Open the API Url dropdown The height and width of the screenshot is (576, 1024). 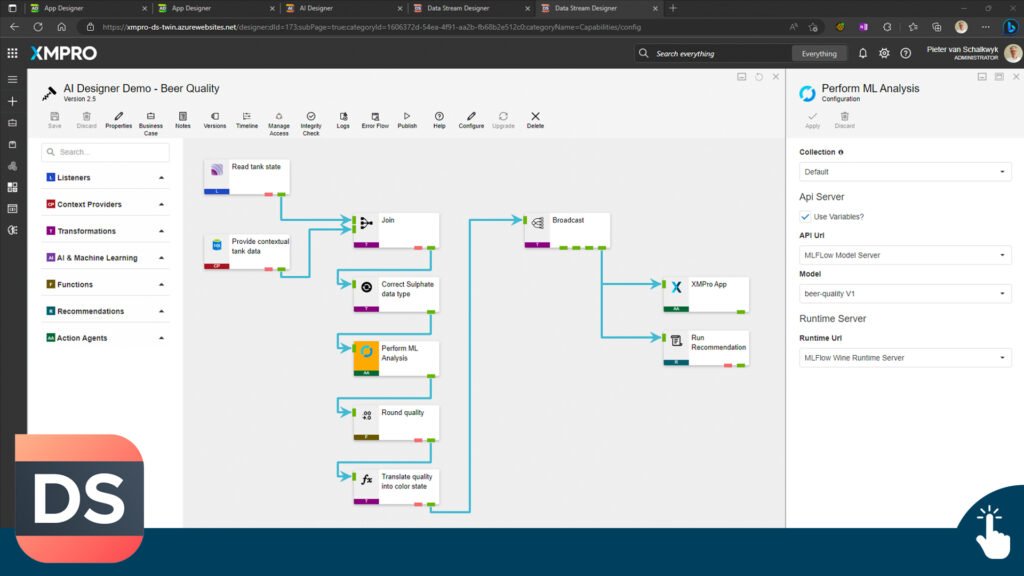(905, 255)
